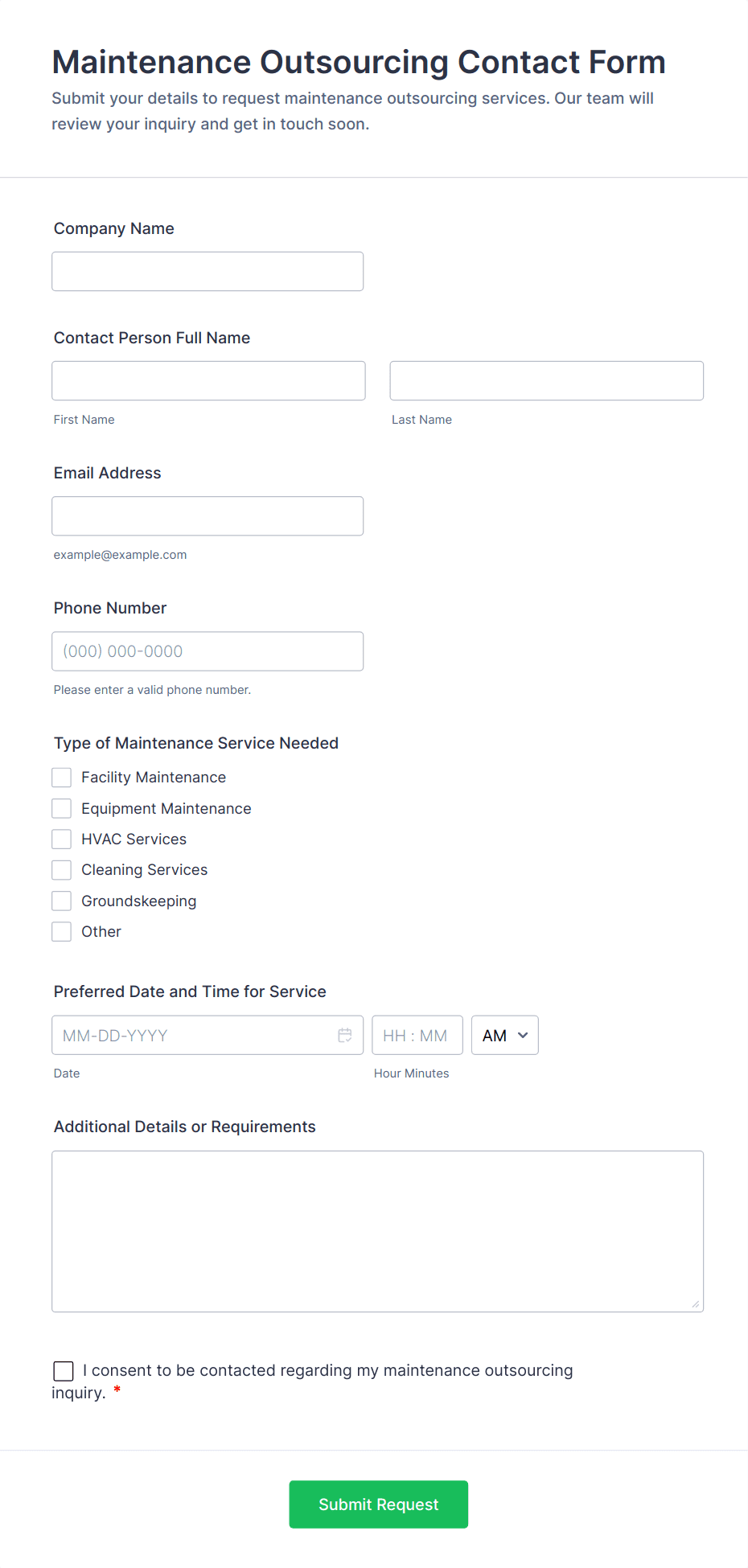Grab the textarea resize handle

coord(696,1304)
